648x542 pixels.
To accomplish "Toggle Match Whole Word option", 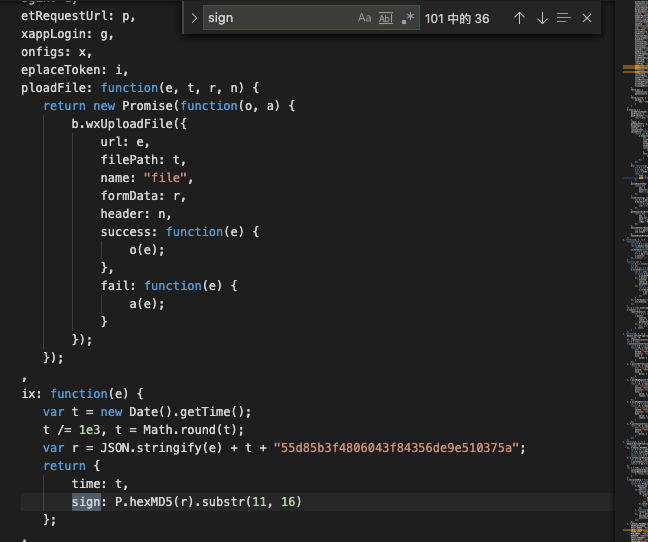I will (386, 18).
